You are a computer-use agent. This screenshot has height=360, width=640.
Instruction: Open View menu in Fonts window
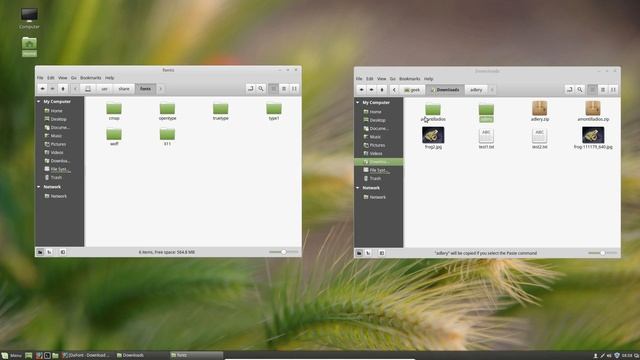62,78
